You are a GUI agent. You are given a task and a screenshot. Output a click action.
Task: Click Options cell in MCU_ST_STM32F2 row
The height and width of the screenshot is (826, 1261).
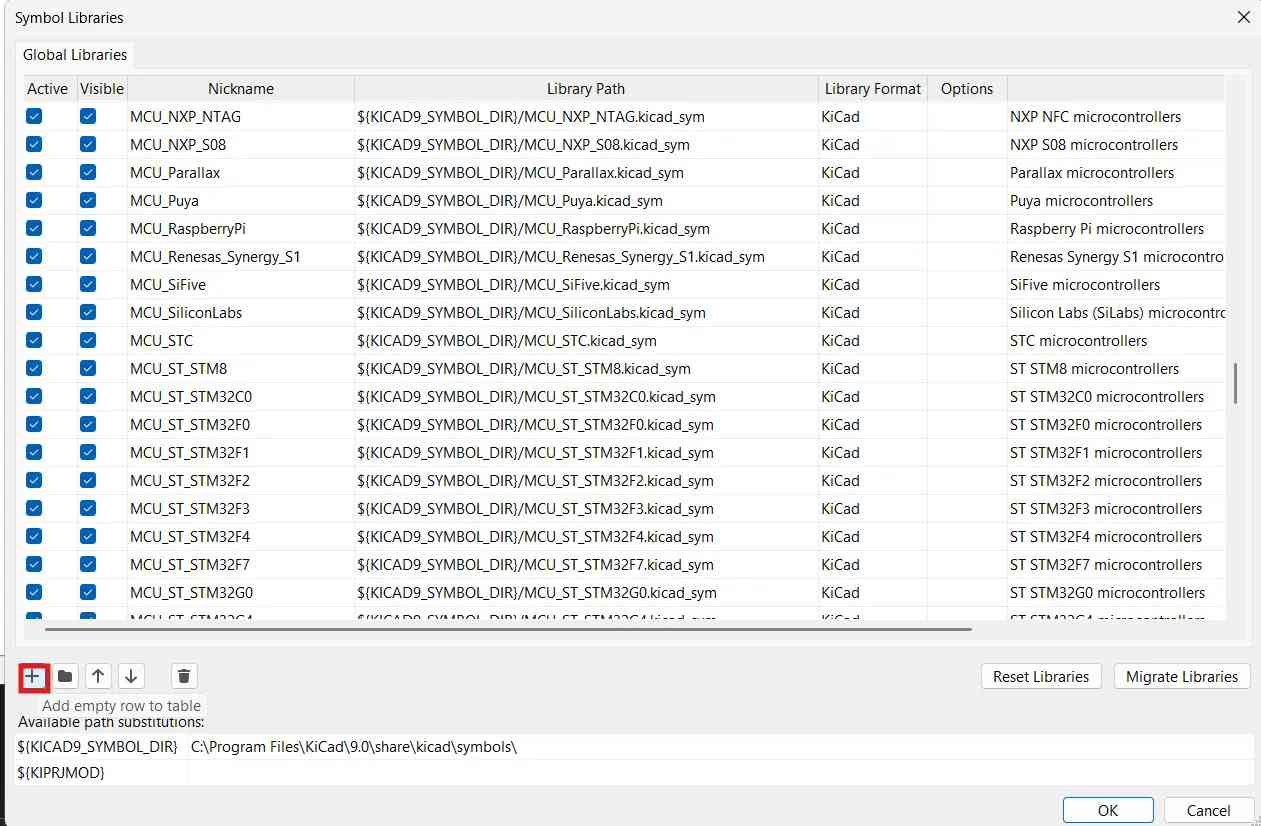point(967,480)
